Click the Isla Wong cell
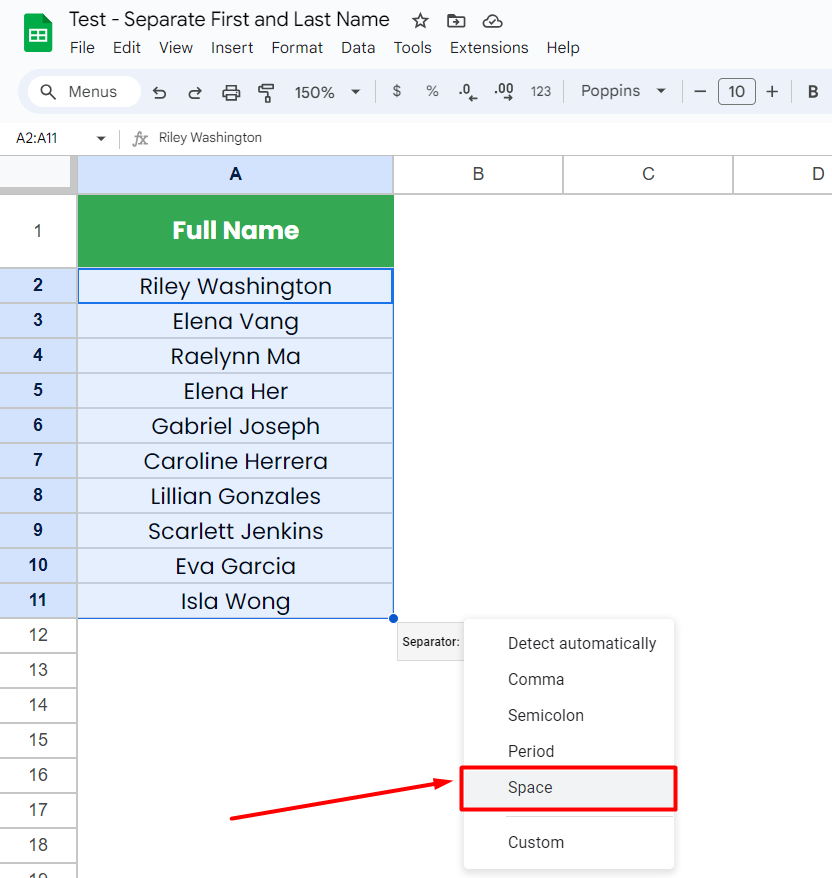Screen dimensions: 832x878 [235, 601]
